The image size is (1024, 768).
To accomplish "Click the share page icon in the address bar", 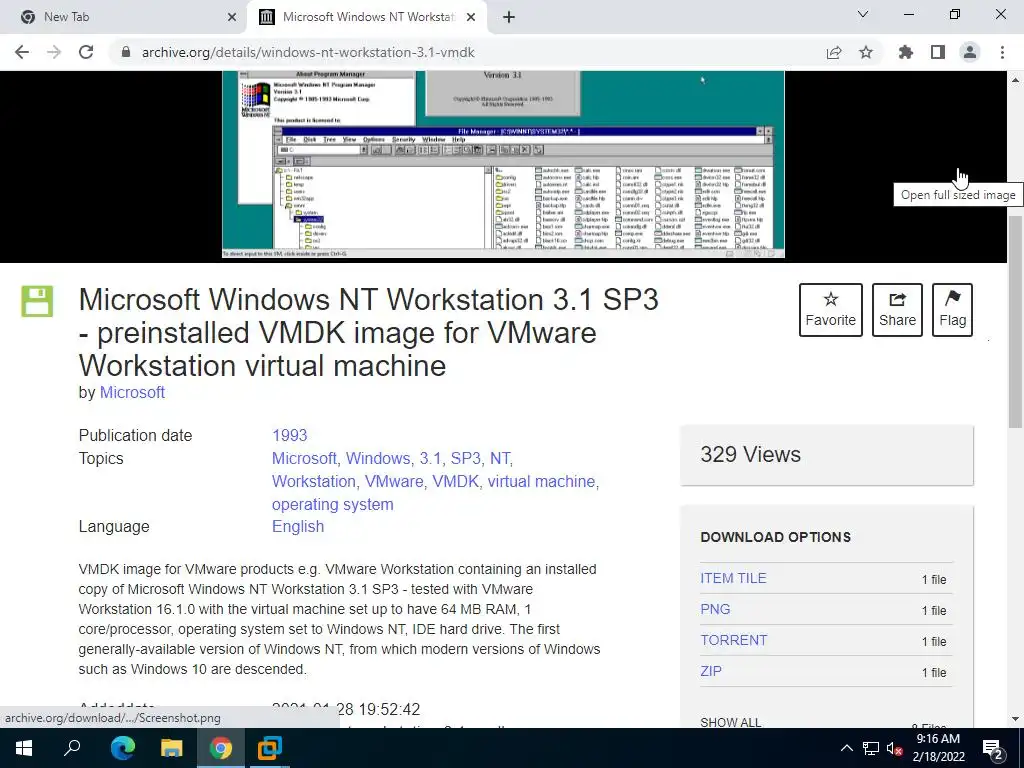I will point(834,52).
